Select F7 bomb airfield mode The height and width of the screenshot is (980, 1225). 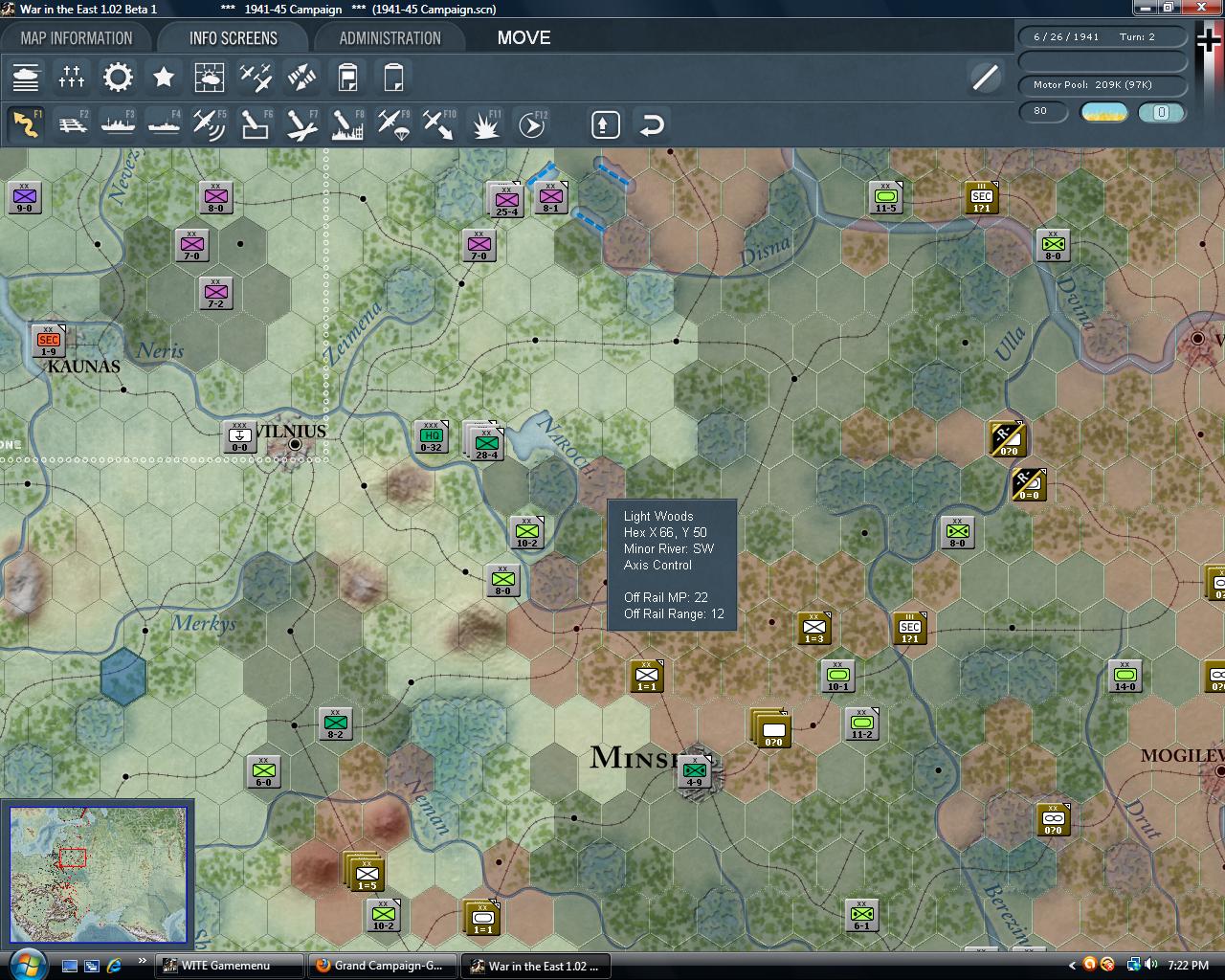[x=301, y=124]
